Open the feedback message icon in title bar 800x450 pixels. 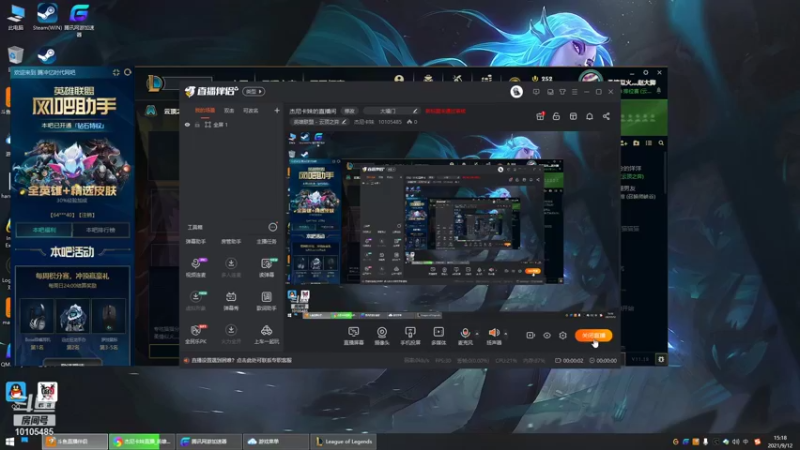pos(536,92)
